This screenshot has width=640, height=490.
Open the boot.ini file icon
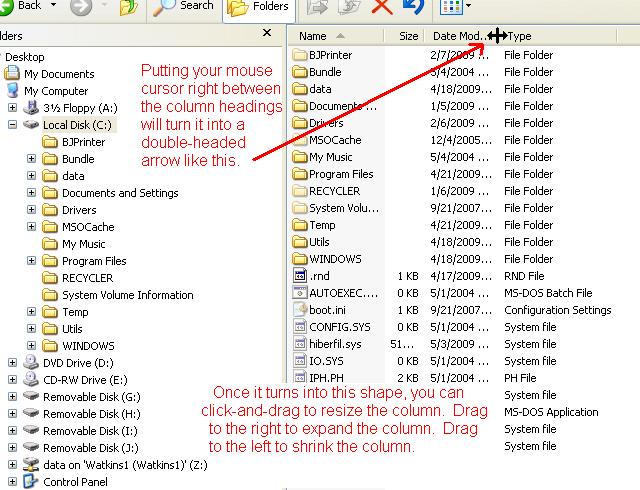299,310
